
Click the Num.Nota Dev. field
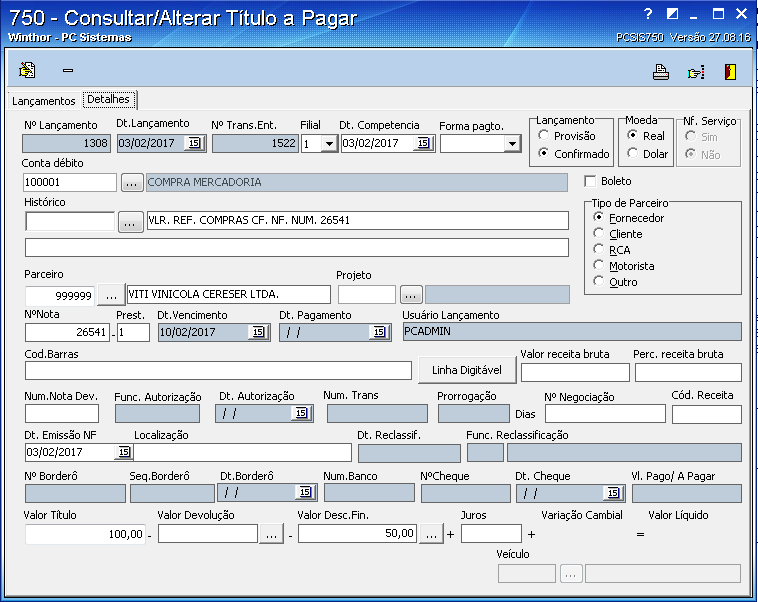(x=62, y=414)
